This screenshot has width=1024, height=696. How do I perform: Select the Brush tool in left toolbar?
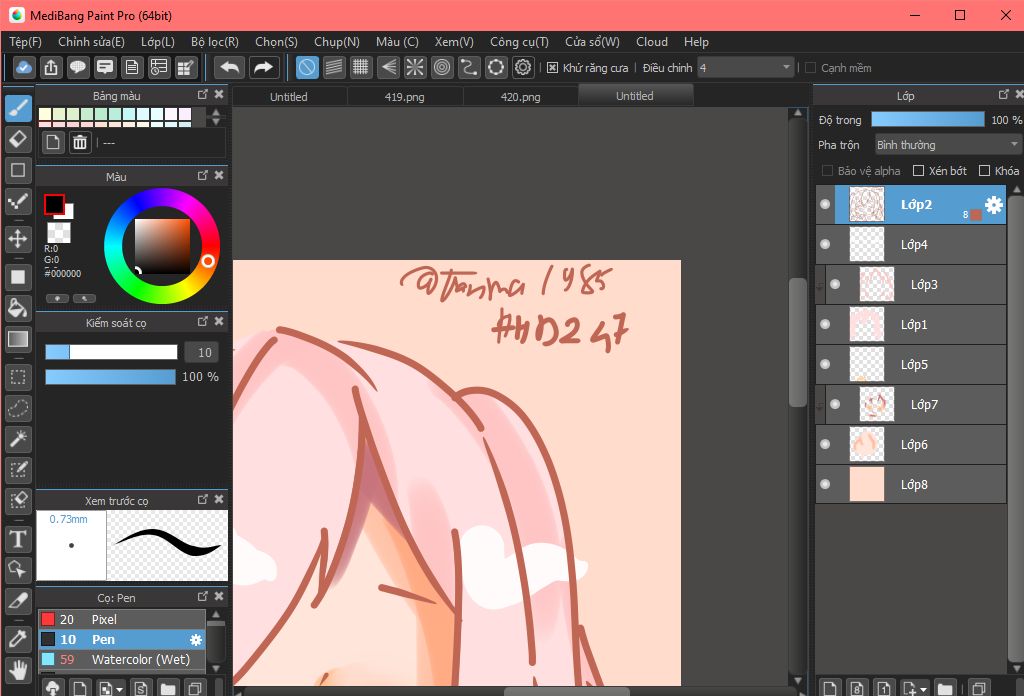click(18, 108)
